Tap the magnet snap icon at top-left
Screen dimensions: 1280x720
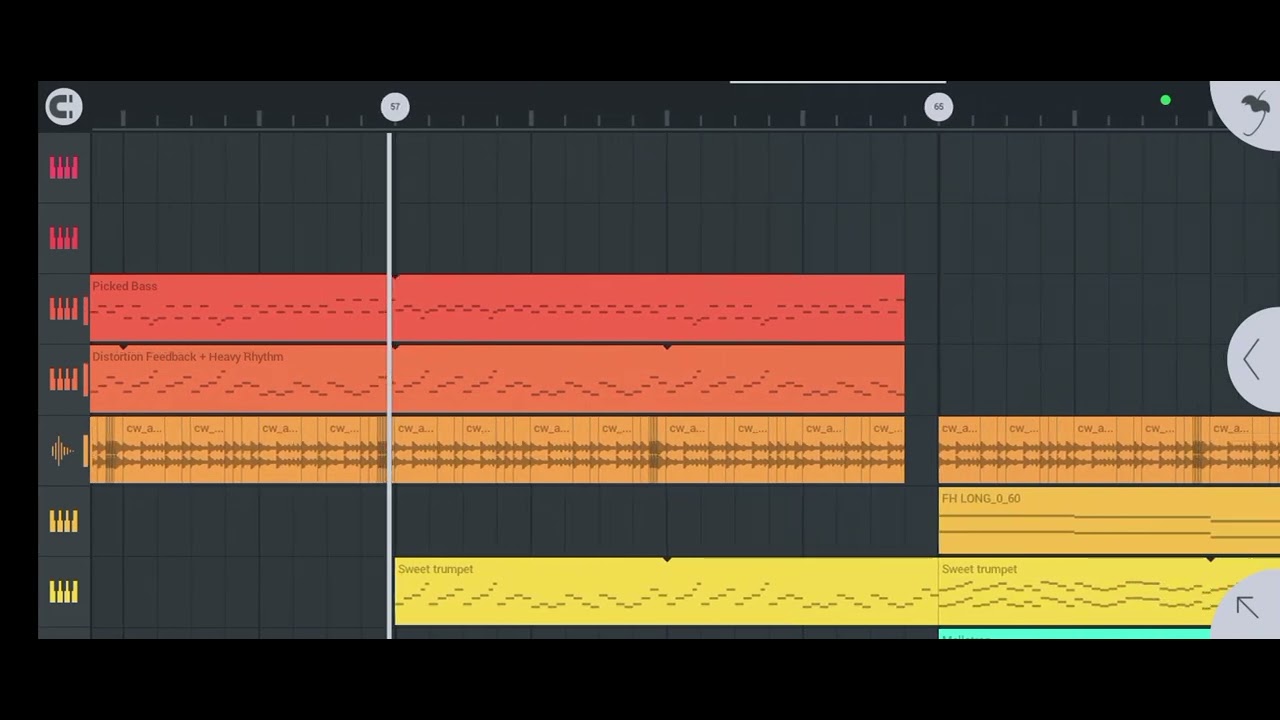(64, 106)
